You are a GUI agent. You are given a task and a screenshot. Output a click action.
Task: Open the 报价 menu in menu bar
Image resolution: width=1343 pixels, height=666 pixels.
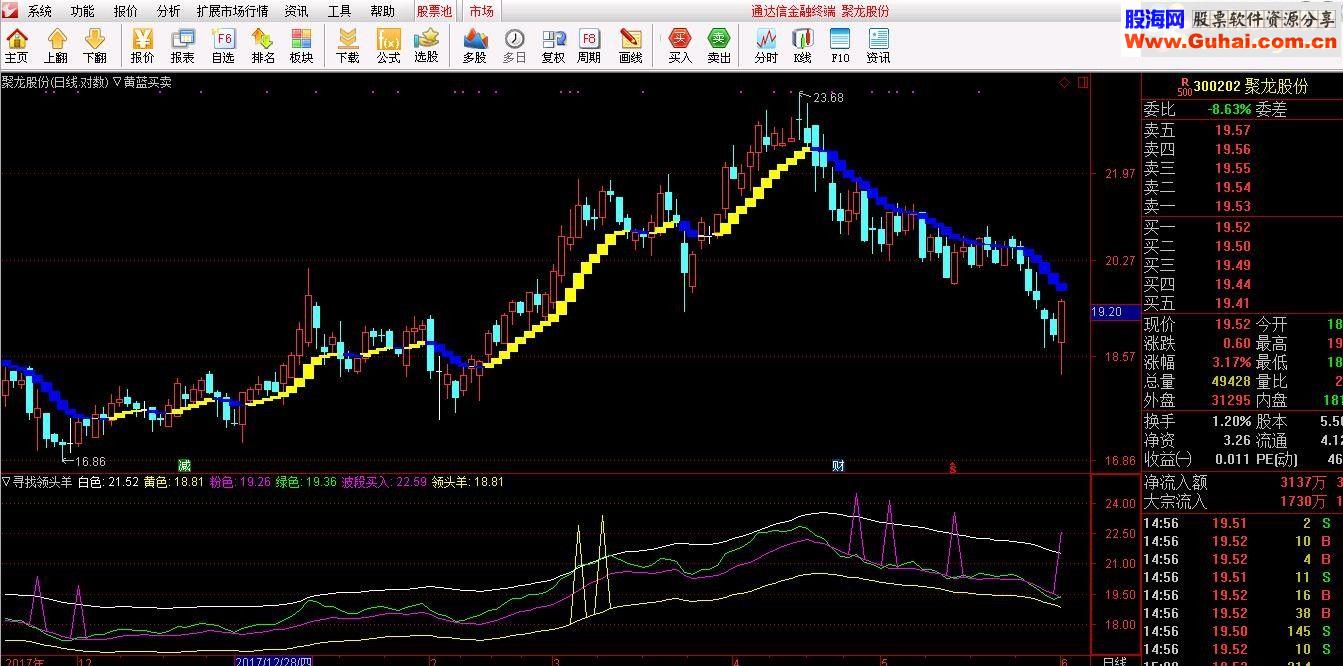click(x=126, y=12)
